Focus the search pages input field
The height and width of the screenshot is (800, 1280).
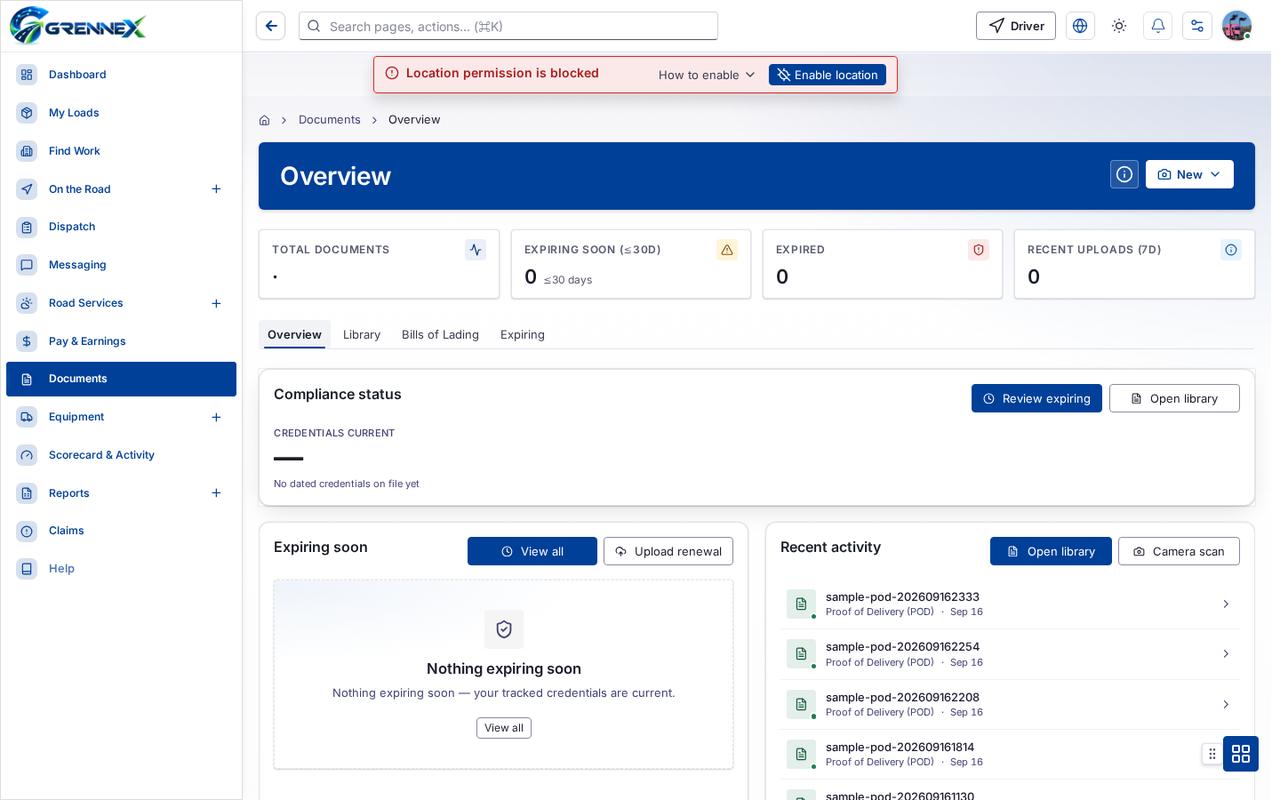click(508, 26)
